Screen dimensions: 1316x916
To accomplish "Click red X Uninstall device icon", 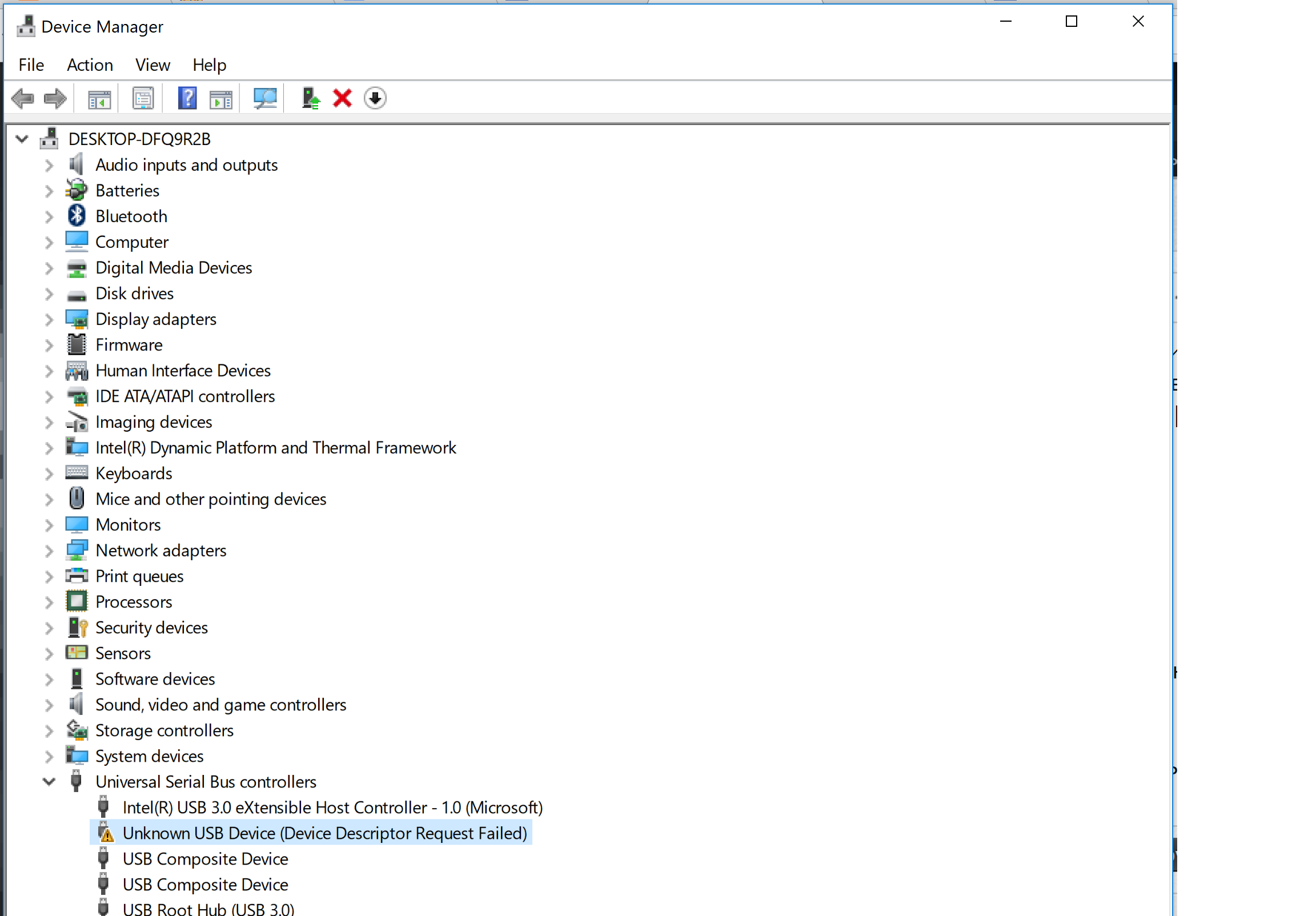I will (342, 99).
